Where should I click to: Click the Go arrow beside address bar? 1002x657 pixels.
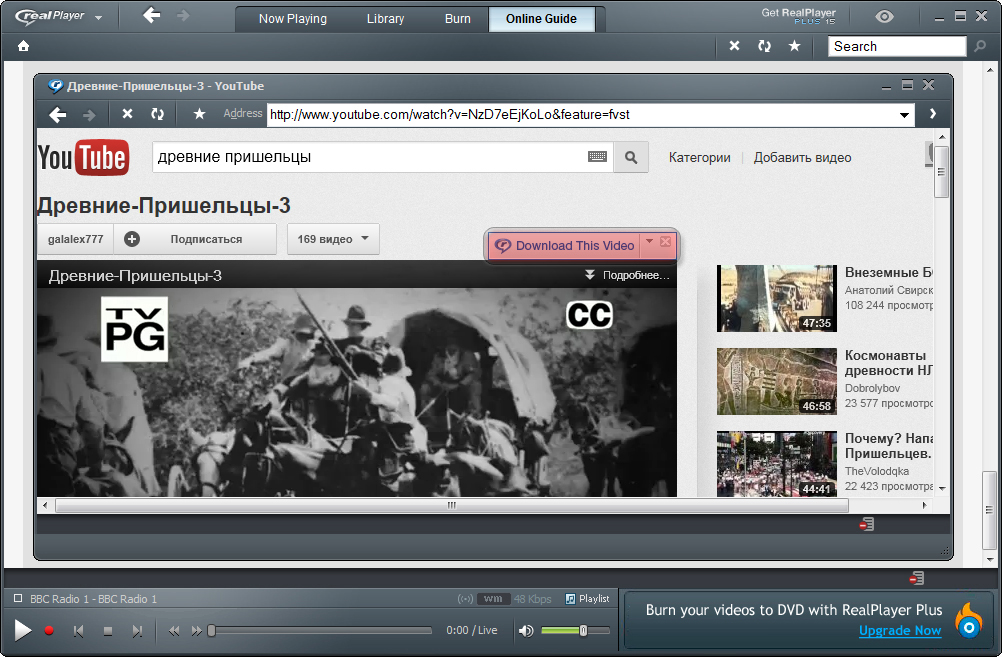tap(933, 114)
